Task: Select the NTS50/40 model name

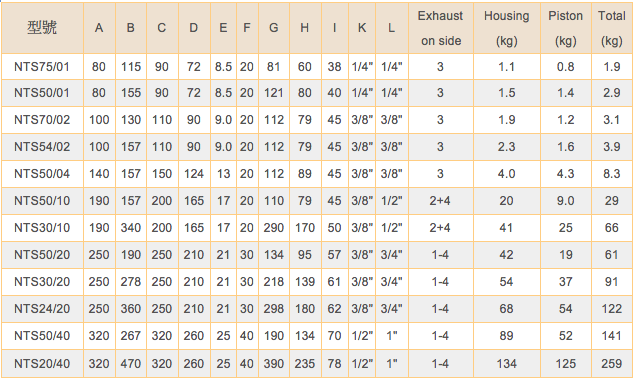Action: (42, 336)
